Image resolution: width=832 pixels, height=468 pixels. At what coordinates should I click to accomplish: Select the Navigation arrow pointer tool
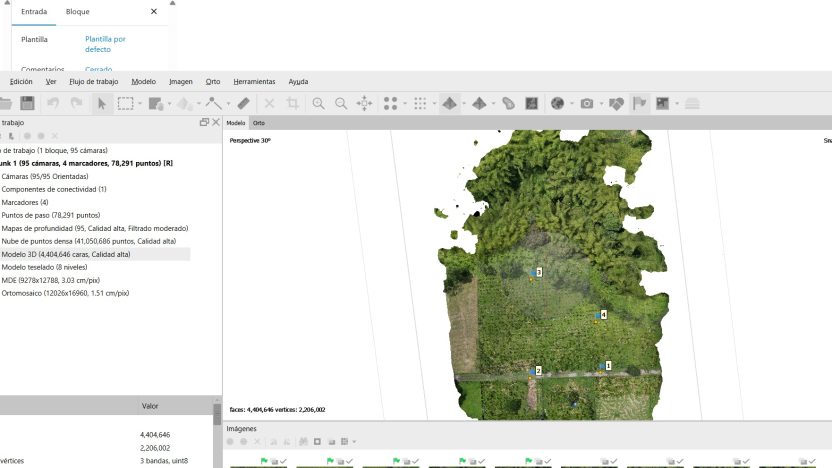point(101,103)
